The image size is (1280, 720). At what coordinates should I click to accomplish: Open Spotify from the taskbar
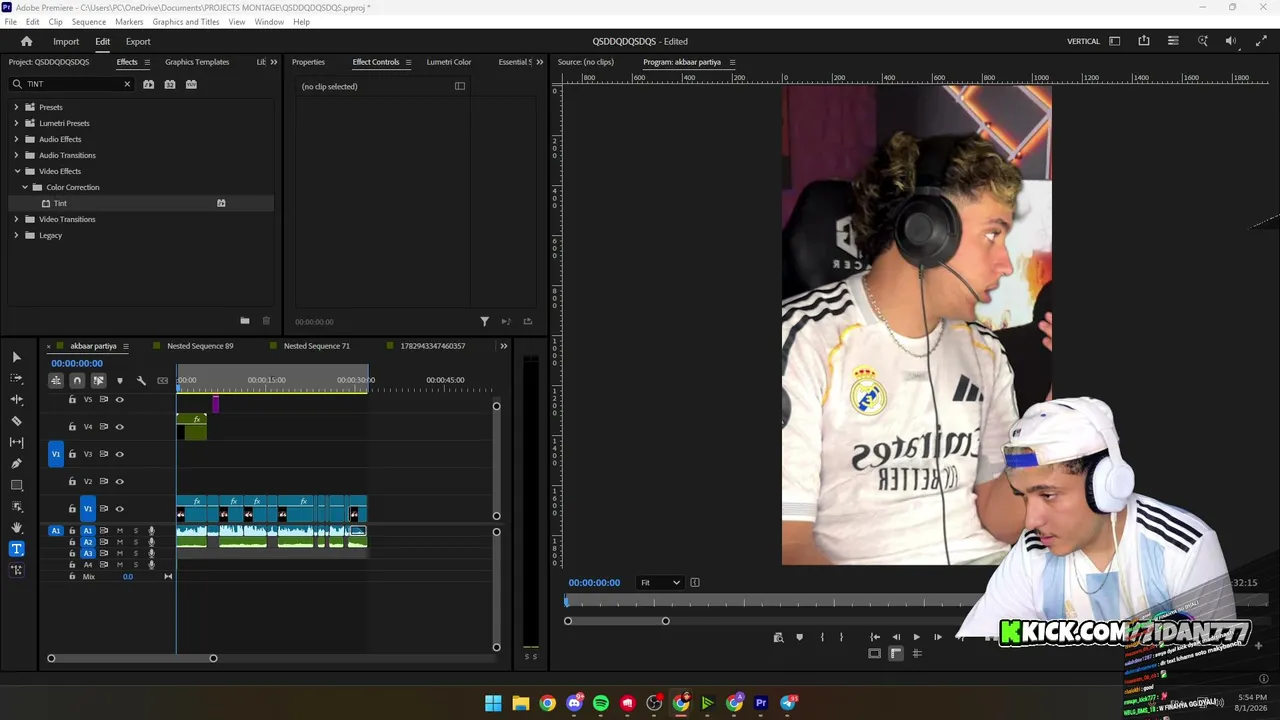[x=601, y=703]
